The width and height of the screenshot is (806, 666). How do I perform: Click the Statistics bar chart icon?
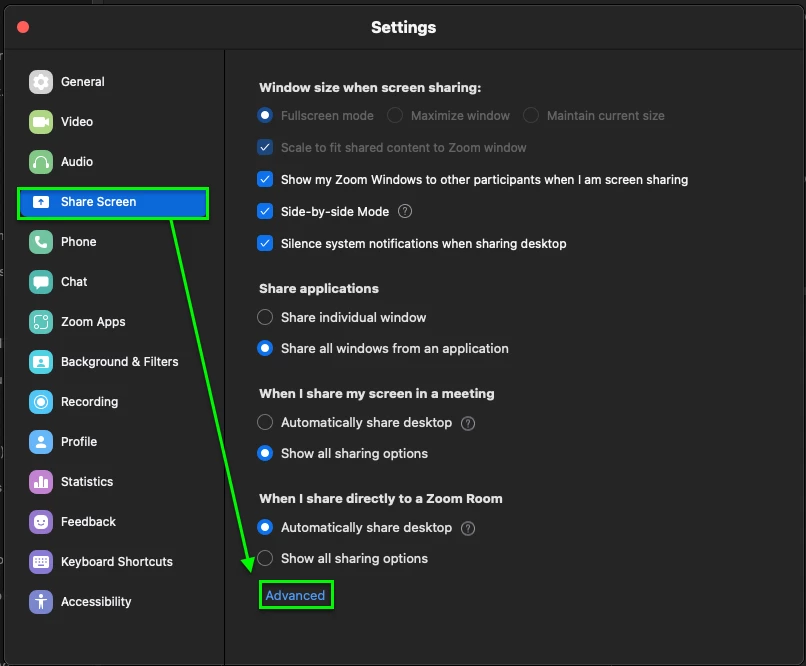pyautogui.click(x=41, y=482)
